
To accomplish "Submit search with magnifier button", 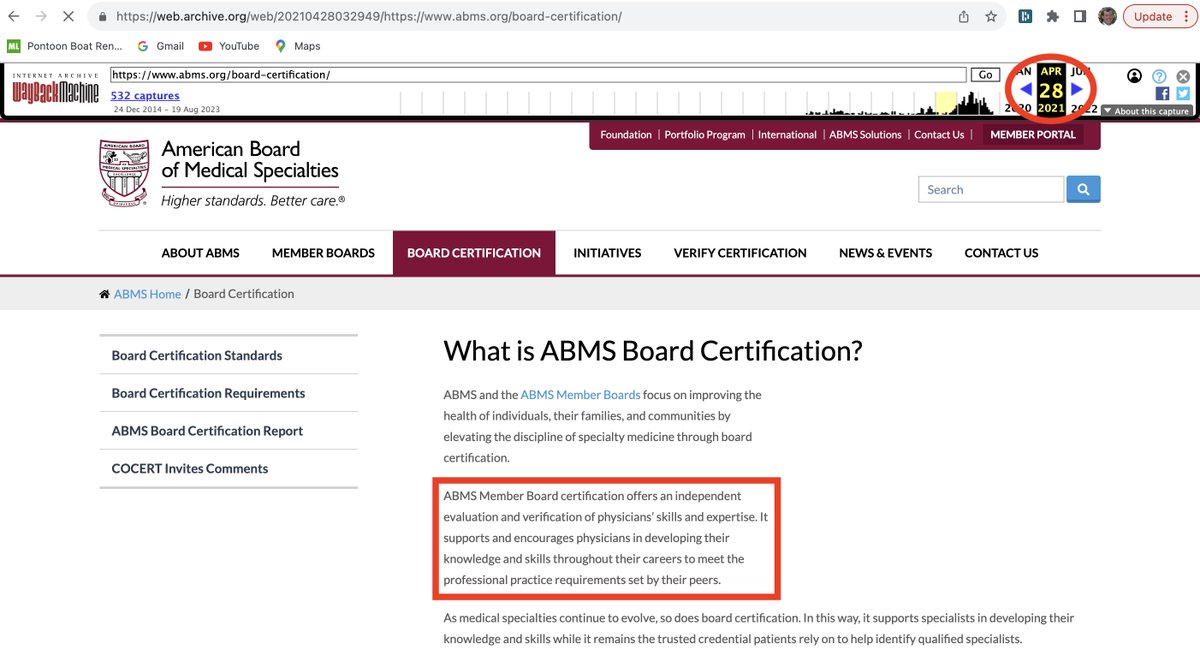I will [1083, 189].
